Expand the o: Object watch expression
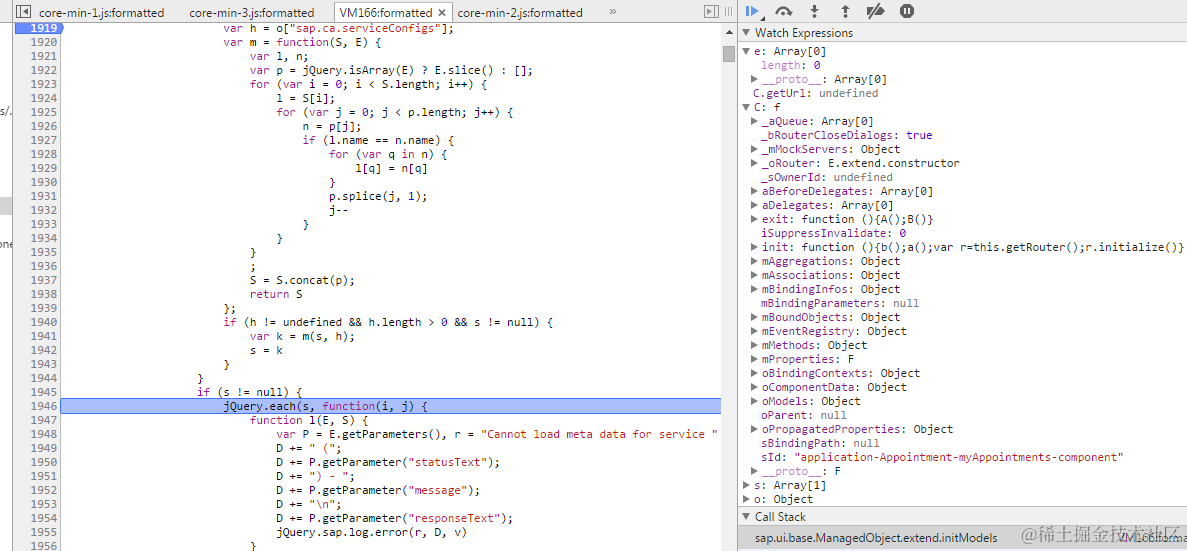The image size is (1187, 551). 748,500
